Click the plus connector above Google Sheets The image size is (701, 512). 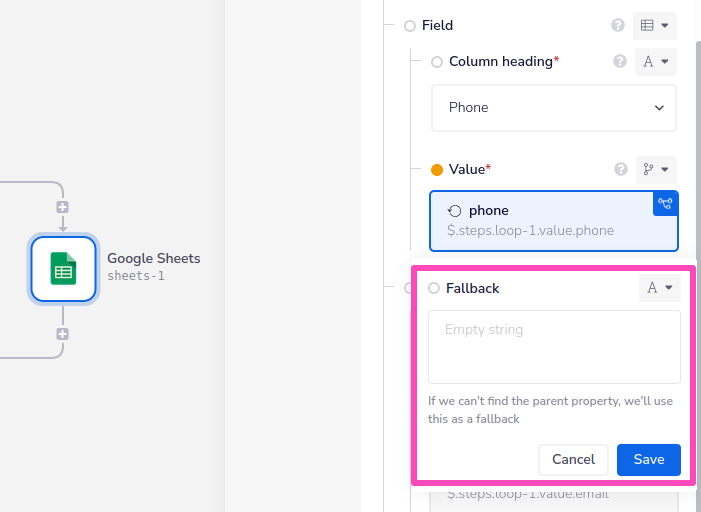coord(62,207)
